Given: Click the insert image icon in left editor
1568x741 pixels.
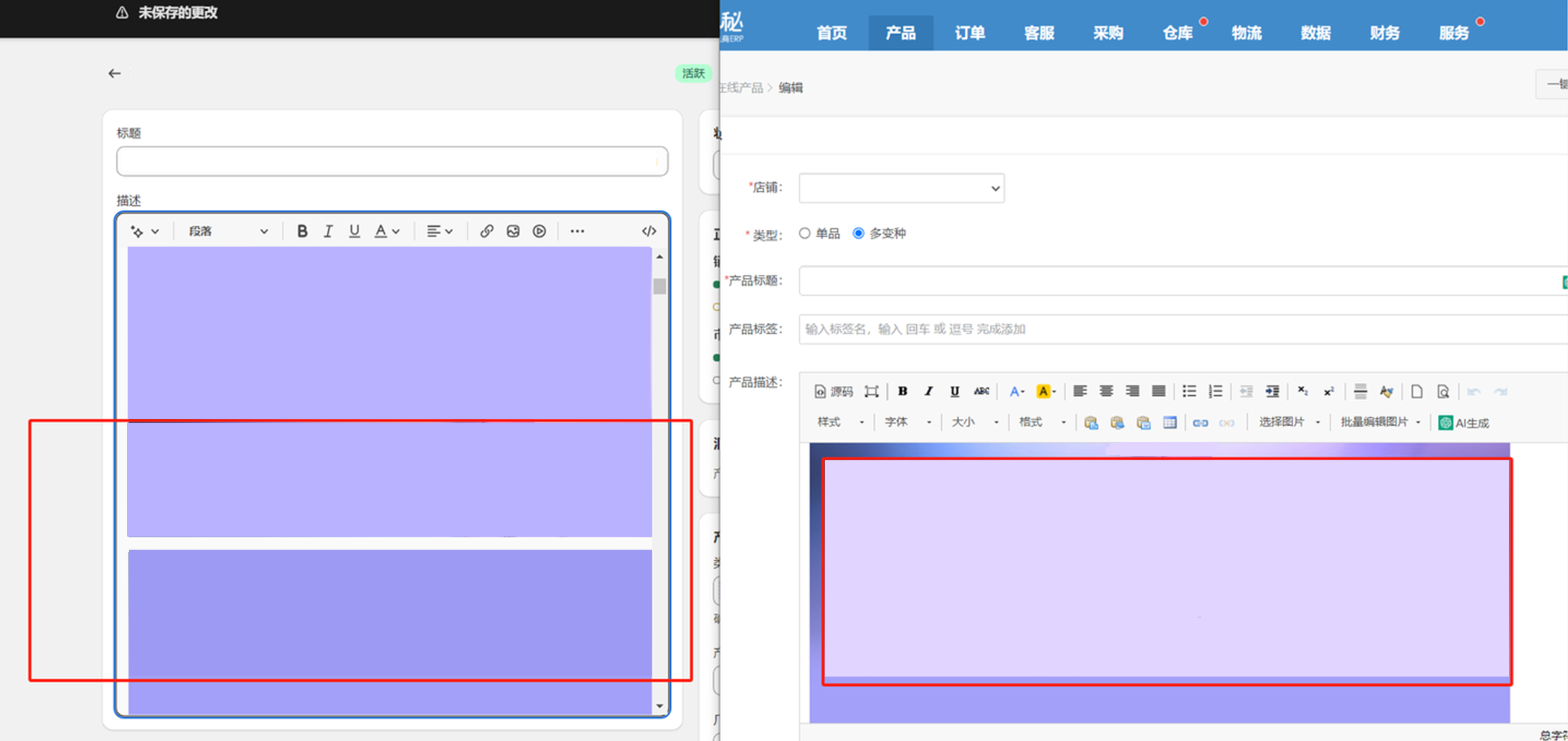Looking at the screenshot, I should [x=513, y=231].
